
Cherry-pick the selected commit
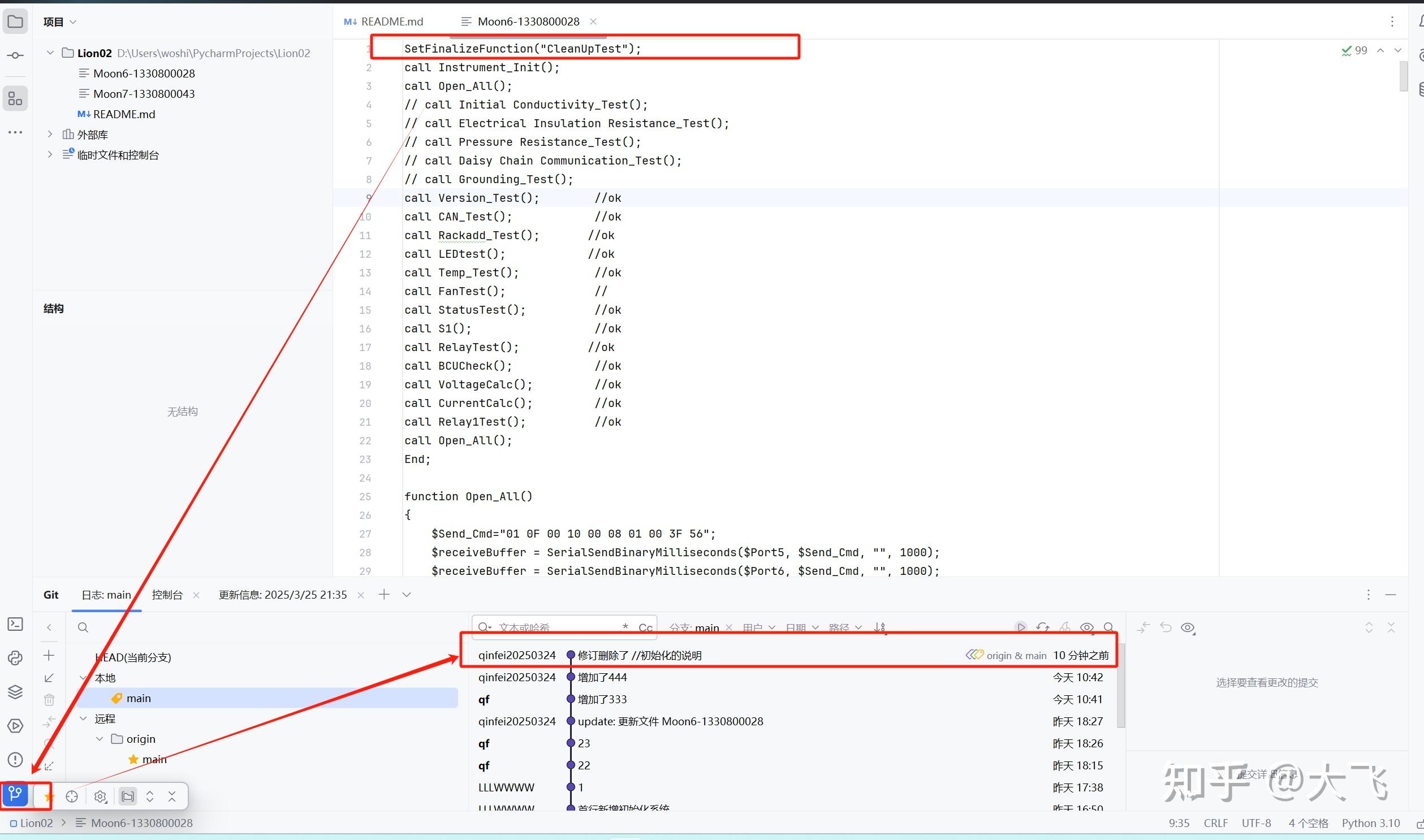pos(1065,627)
